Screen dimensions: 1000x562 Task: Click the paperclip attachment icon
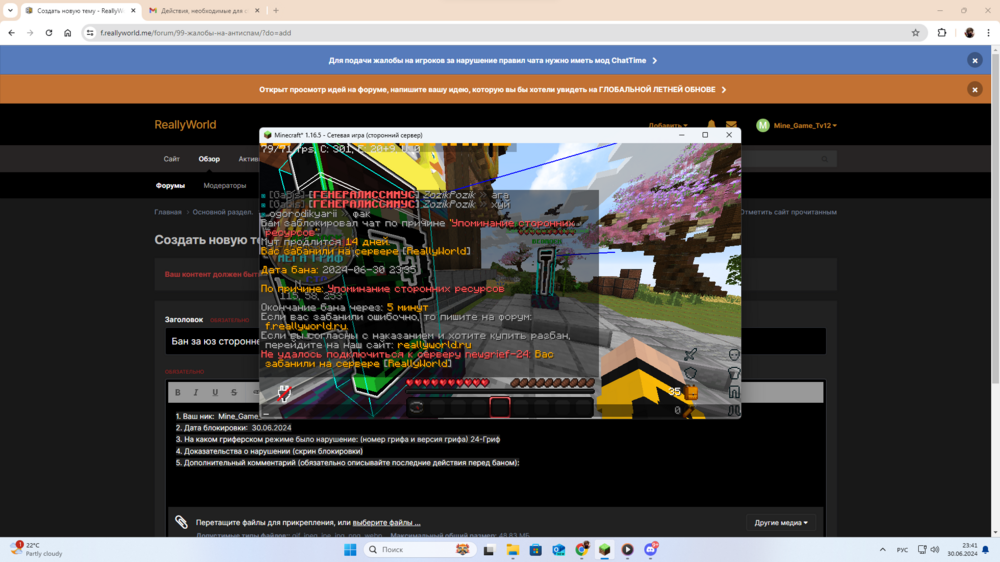pyautogui.click(x=182, y=522)
